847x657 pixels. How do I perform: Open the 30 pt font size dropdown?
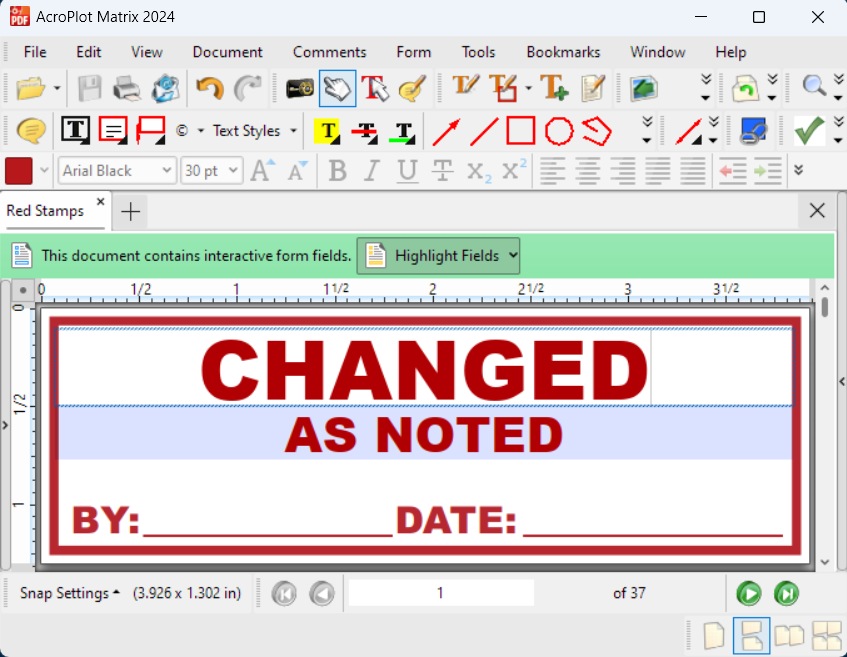coord(211,171)
